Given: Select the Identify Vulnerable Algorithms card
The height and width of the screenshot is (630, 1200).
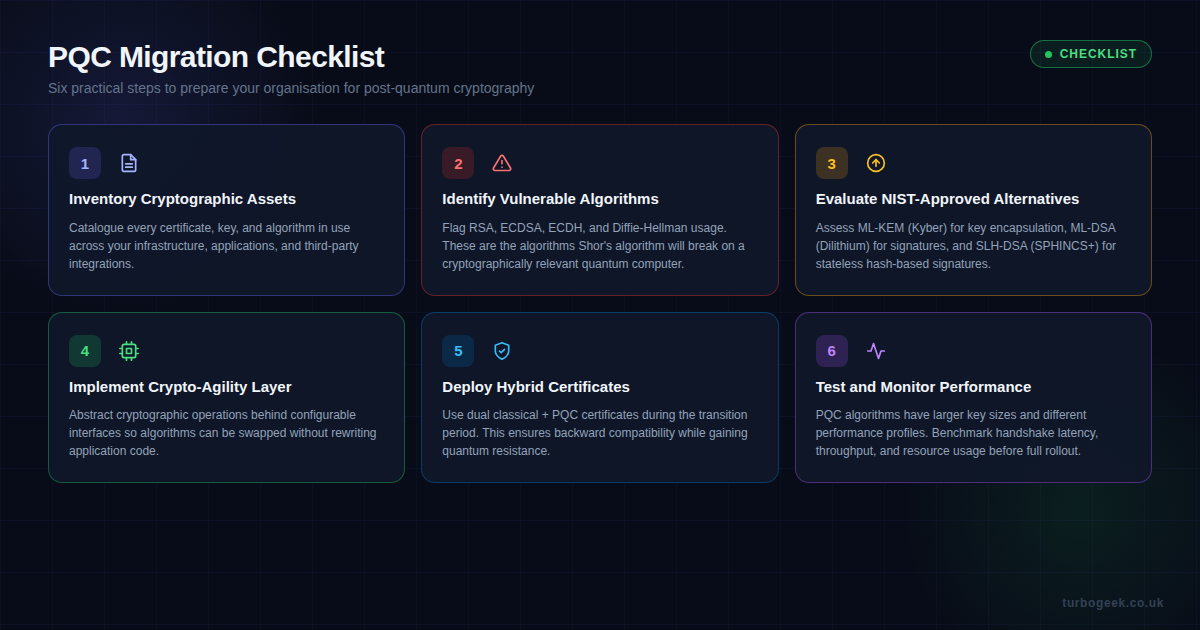Looking at the screenshot, I should pyautogui.click(x=600, y=210).
